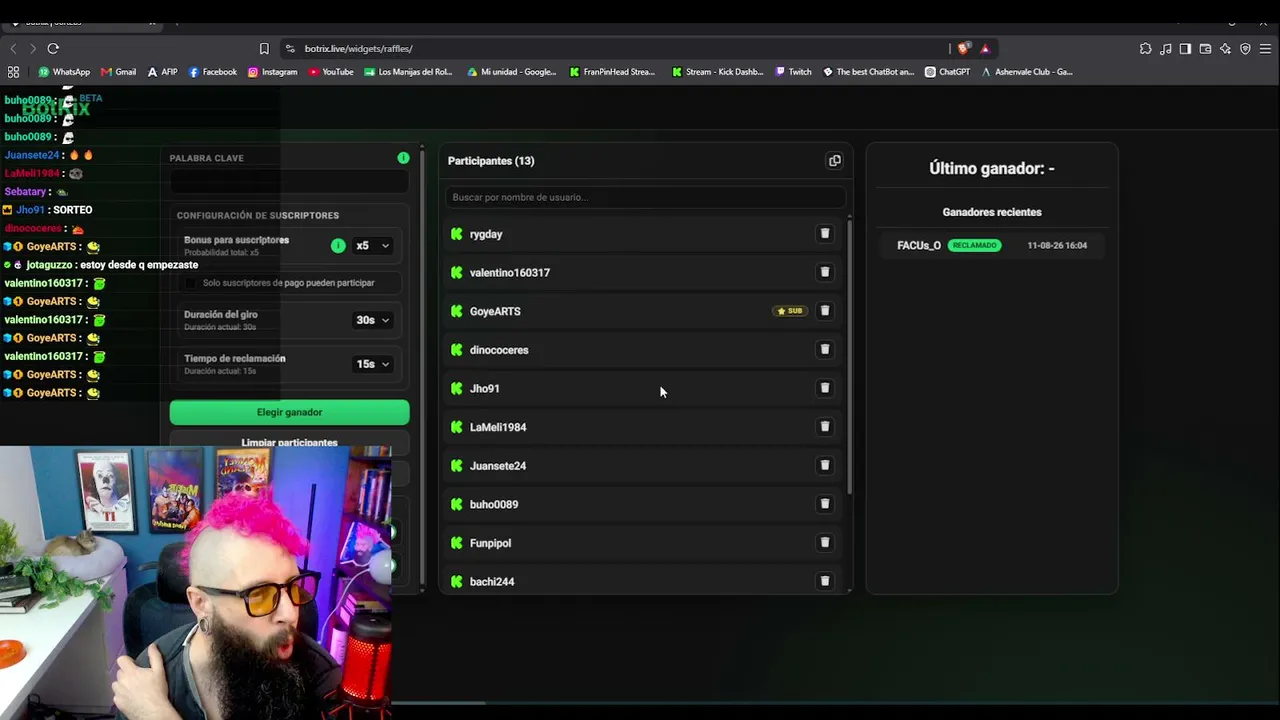Open the Brave Shields icon
This screenshot has height=720, width=1280.
(x=963, y=48)
